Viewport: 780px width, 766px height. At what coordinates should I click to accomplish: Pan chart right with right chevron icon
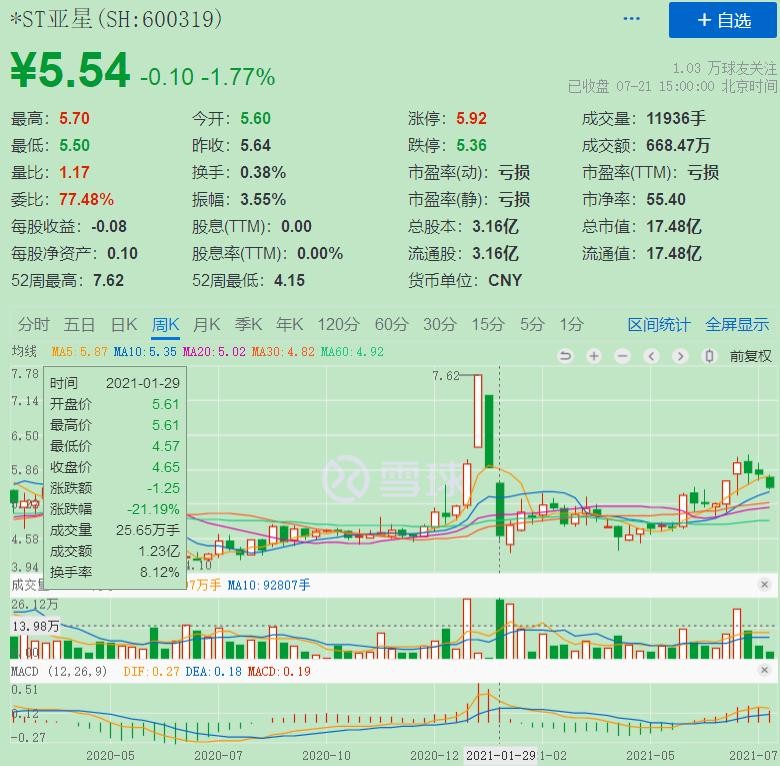681,356
